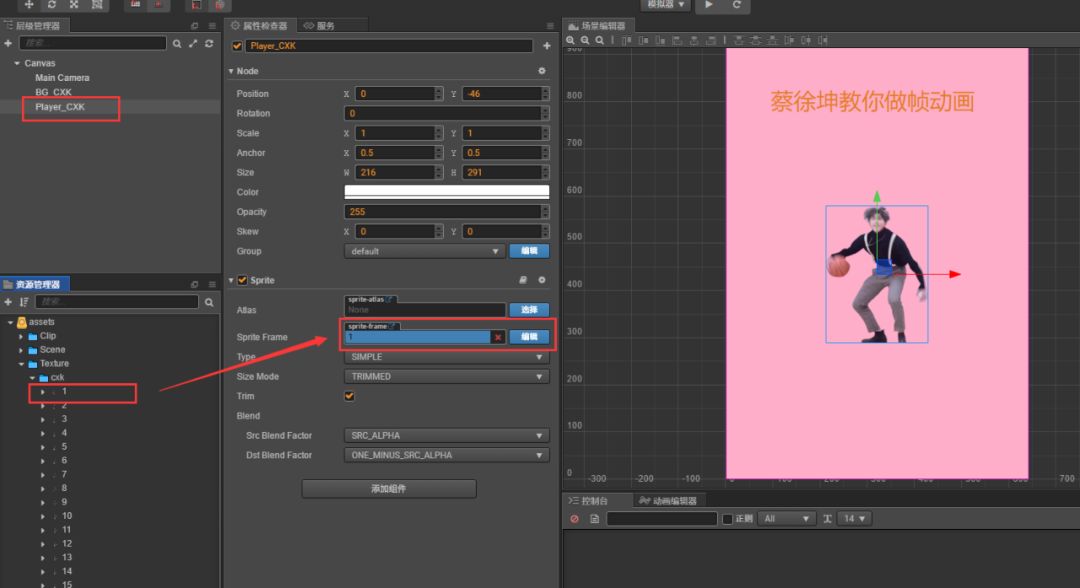Open console font size 14 dropdown
The width and height of the screenshot is (1080, 588).
(x=855, y=518)
